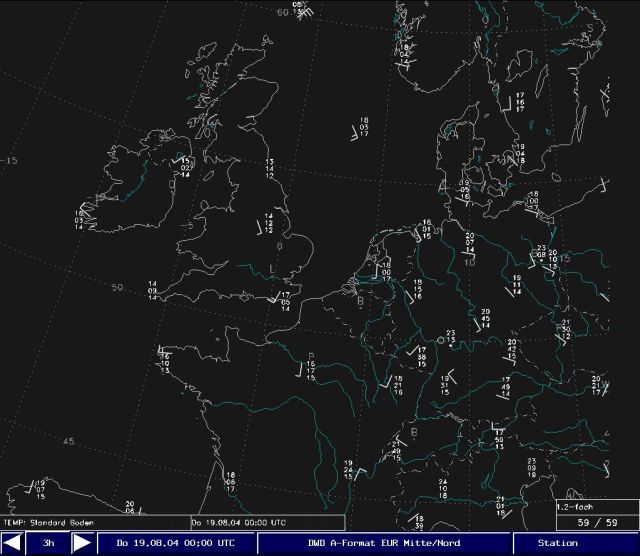Click the previous time step arrow
The height and width of the screenshot is (556, 640).
[12, 543]
